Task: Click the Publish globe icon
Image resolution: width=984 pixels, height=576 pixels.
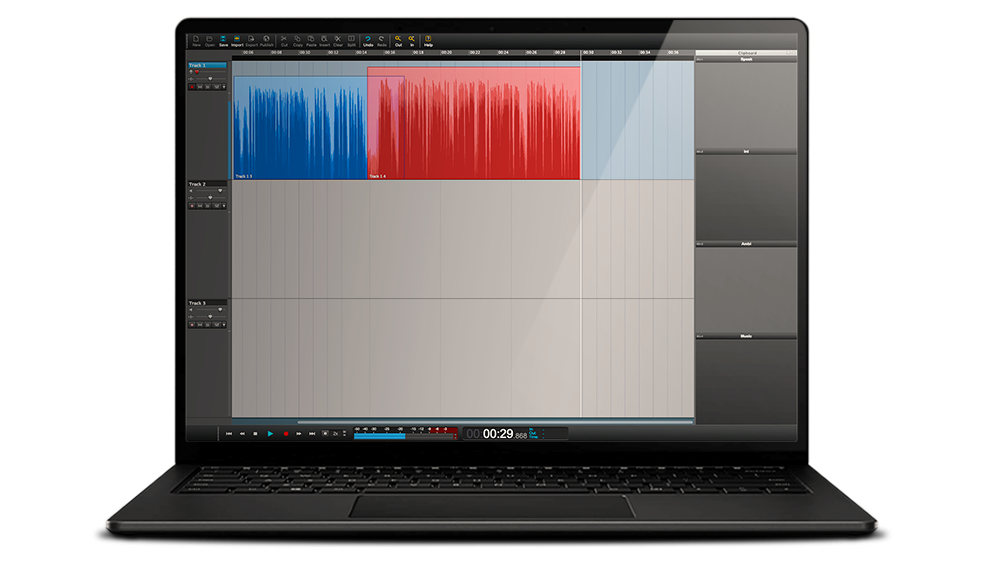Action: (266, 40)
